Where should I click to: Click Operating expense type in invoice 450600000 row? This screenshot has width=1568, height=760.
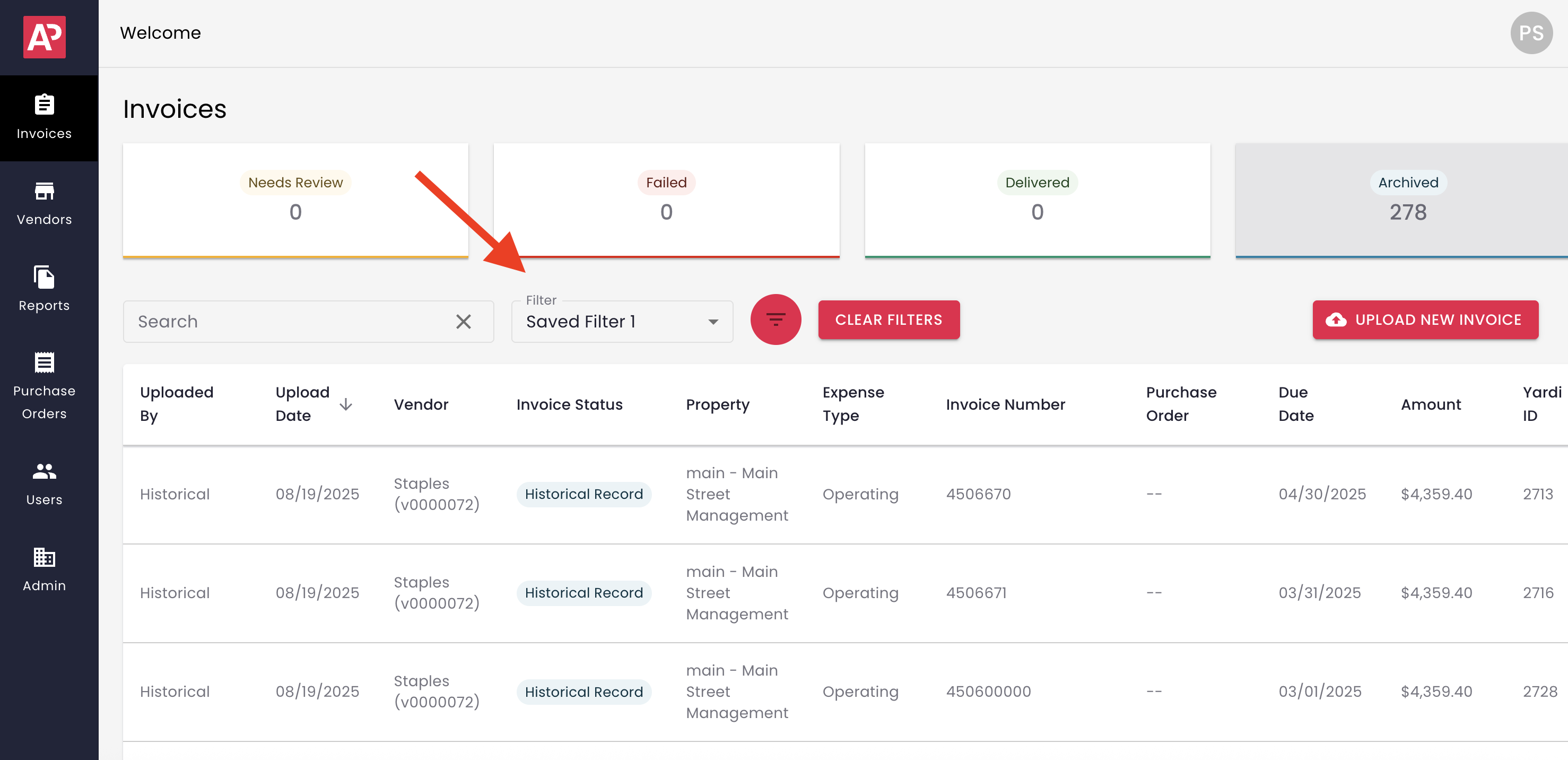click(860, 692)
